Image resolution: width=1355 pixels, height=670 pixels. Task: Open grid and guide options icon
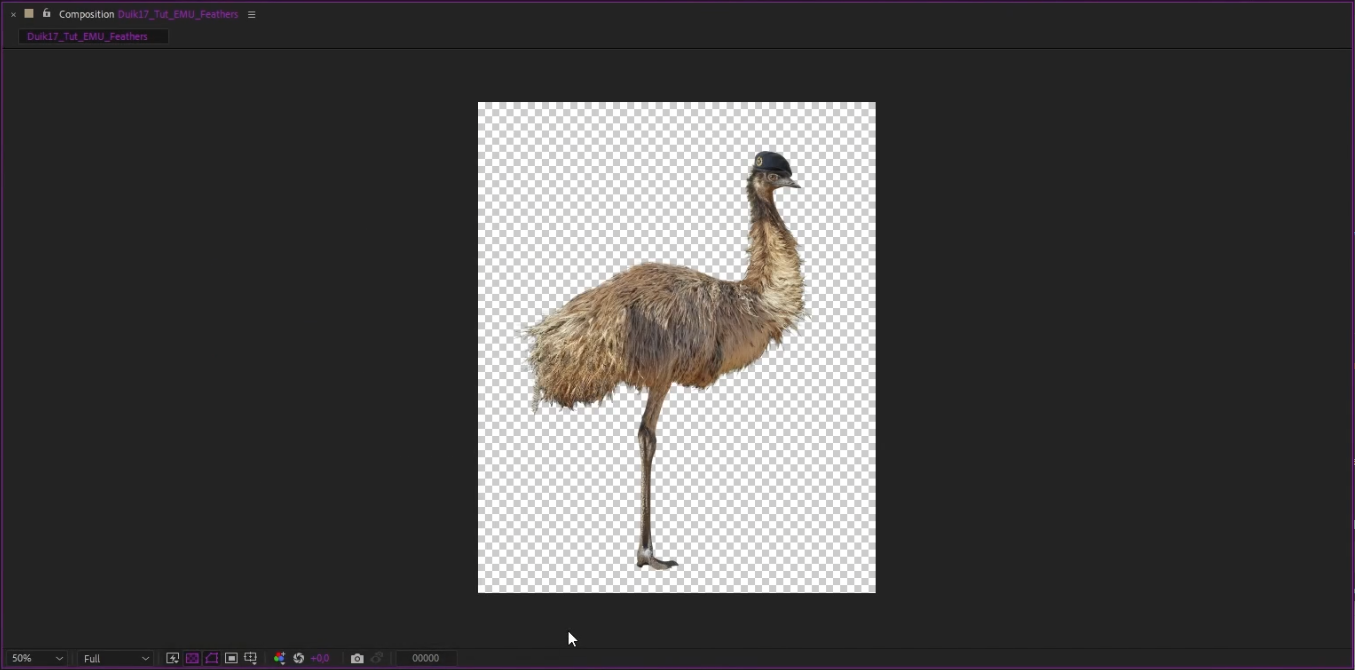tap(251, 658)
